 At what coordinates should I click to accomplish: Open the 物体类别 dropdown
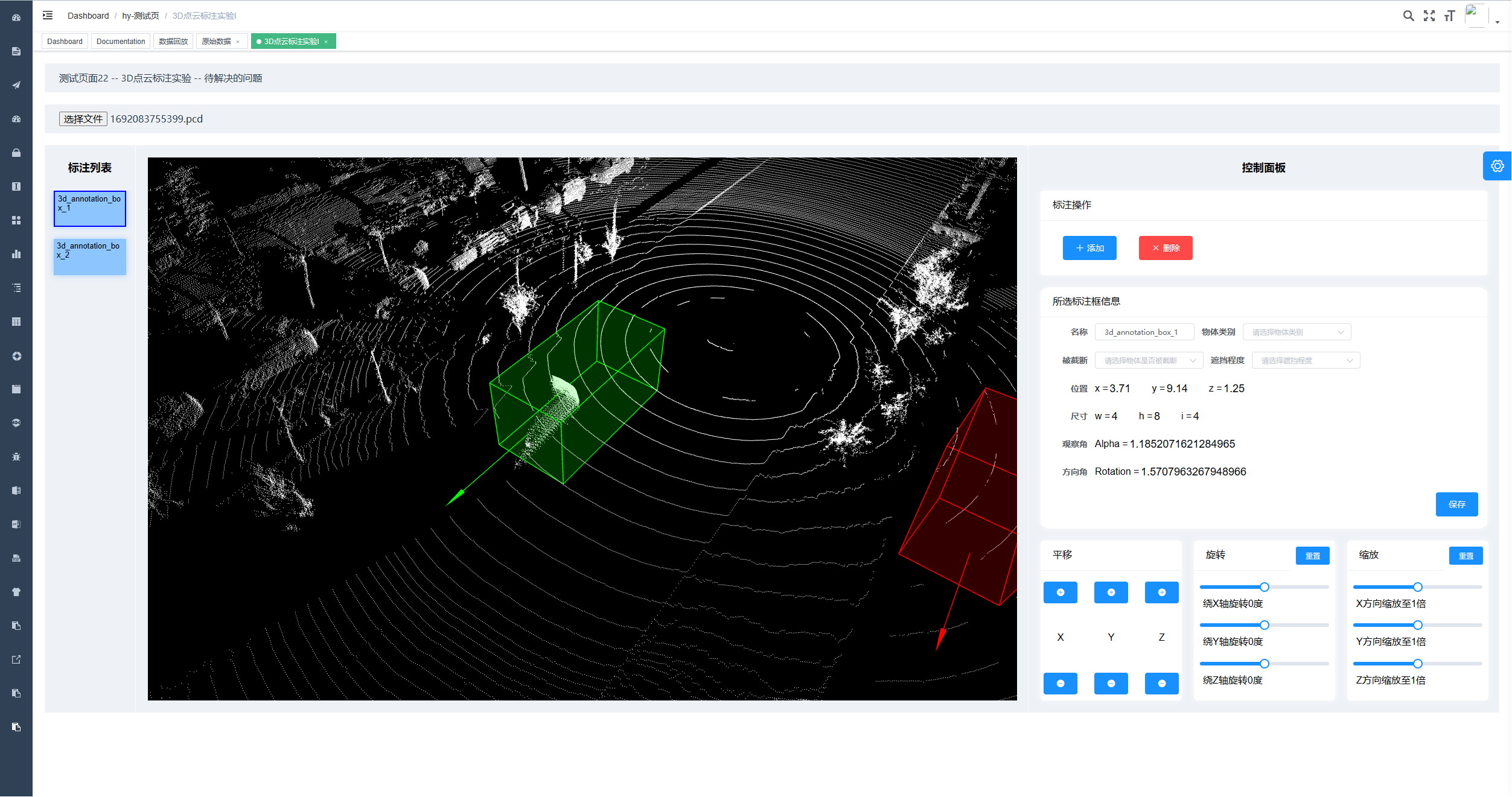[1297, 332]
